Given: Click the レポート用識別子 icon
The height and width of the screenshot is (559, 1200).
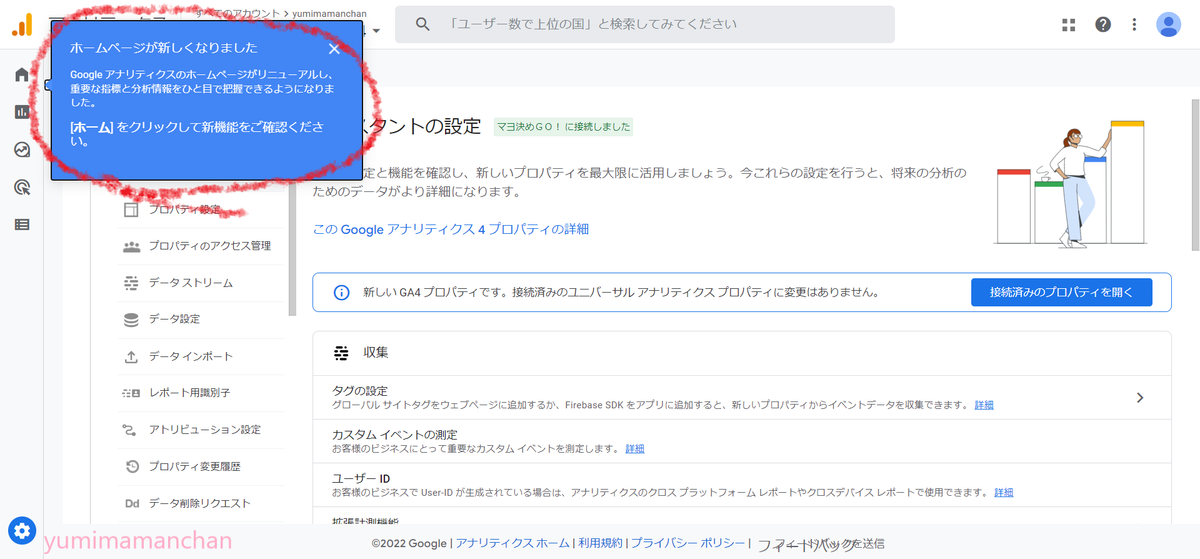Looking at the screenshot, I should pyautogui.click(x=131, y=393).
